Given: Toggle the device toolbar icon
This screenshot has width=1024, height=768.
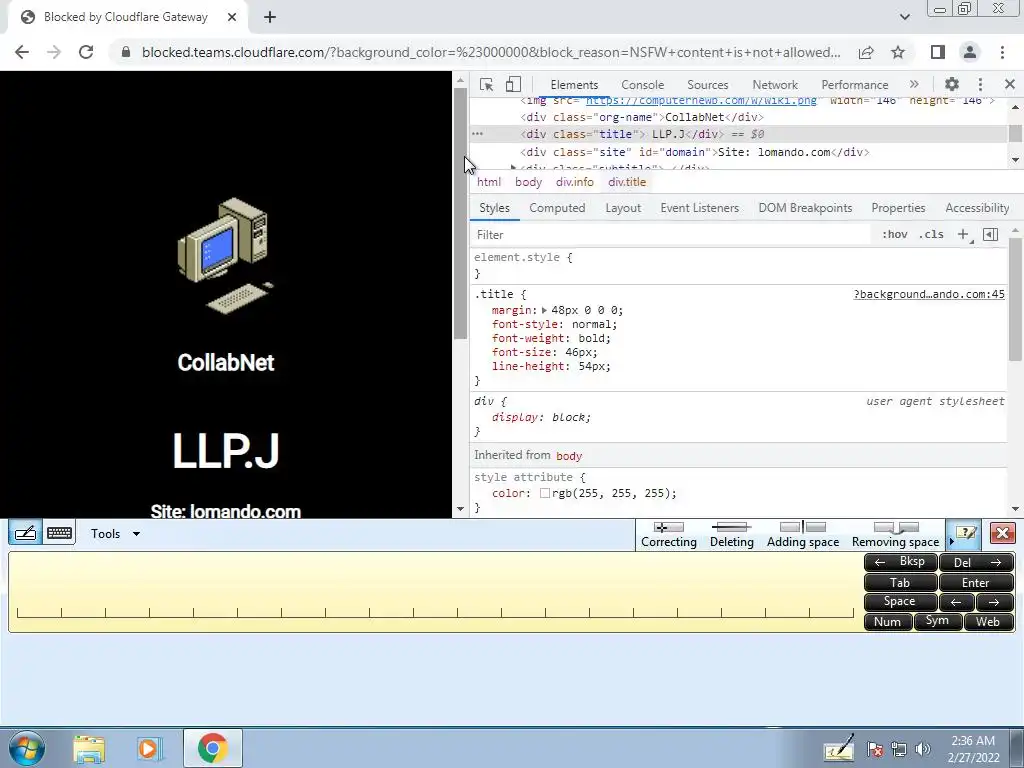Looking at the screenshot, I should coord(513,84).
